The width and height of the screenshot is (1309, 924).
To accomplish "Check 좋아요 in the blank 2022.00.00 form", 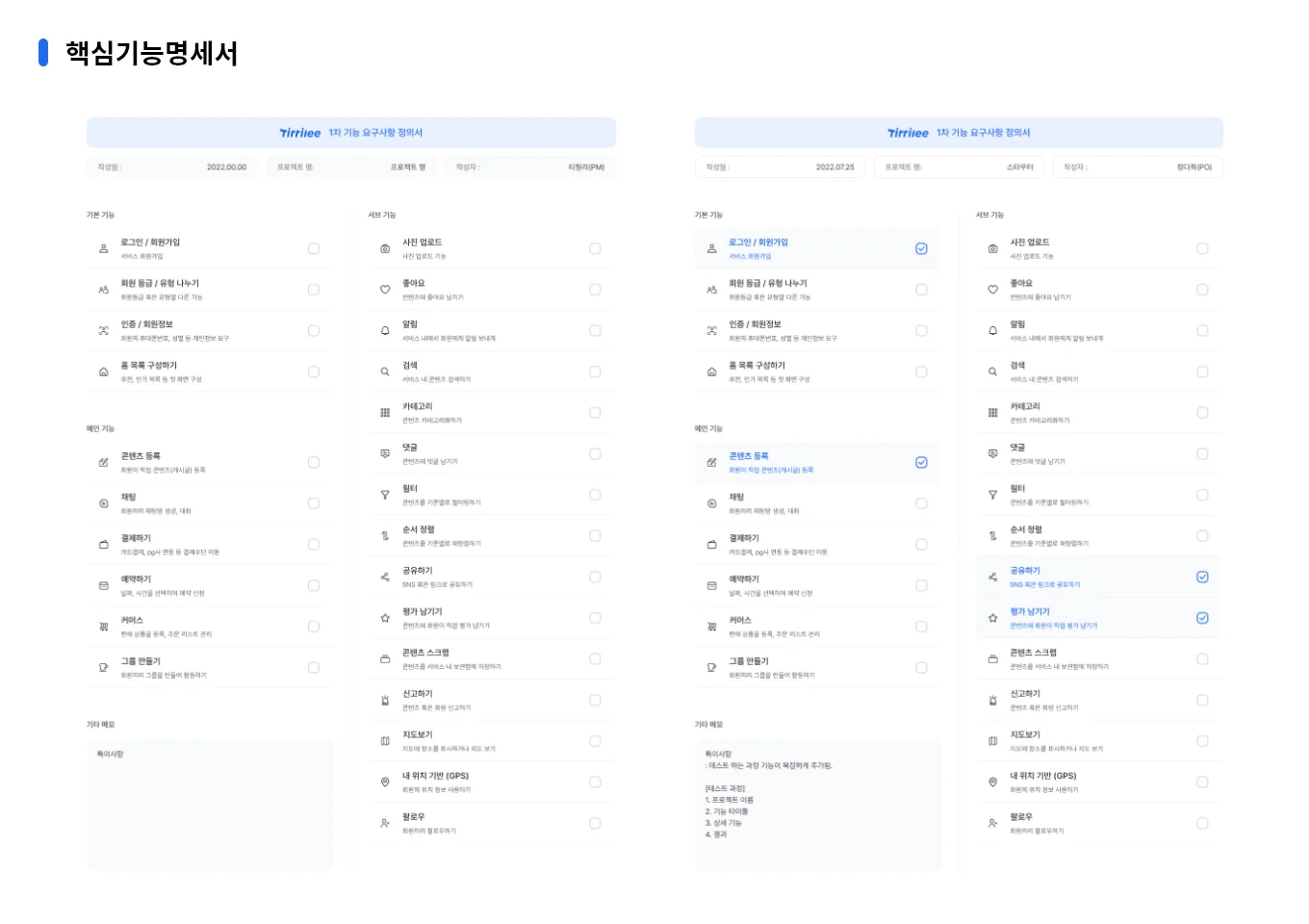I will coord(595,290).
